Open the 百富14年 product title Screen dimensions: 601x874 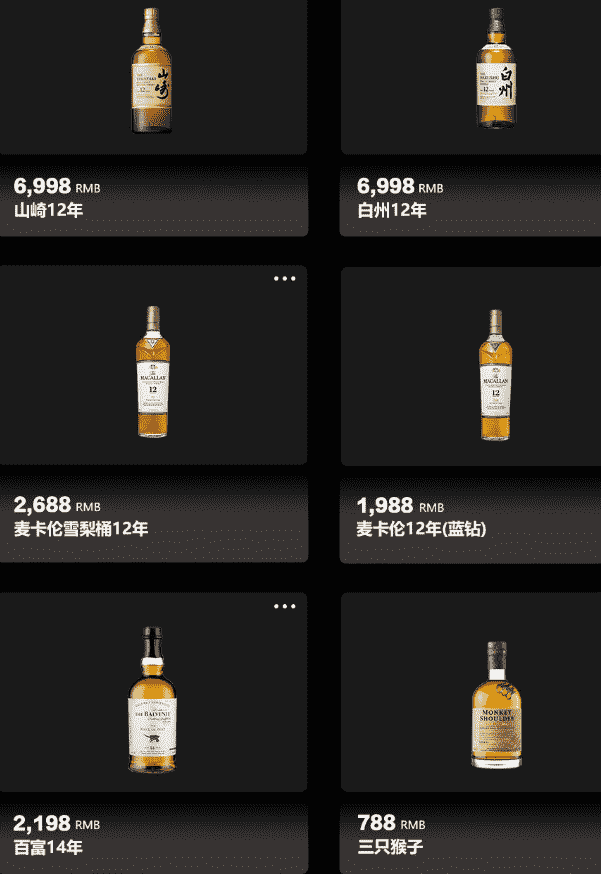point(48,847)
